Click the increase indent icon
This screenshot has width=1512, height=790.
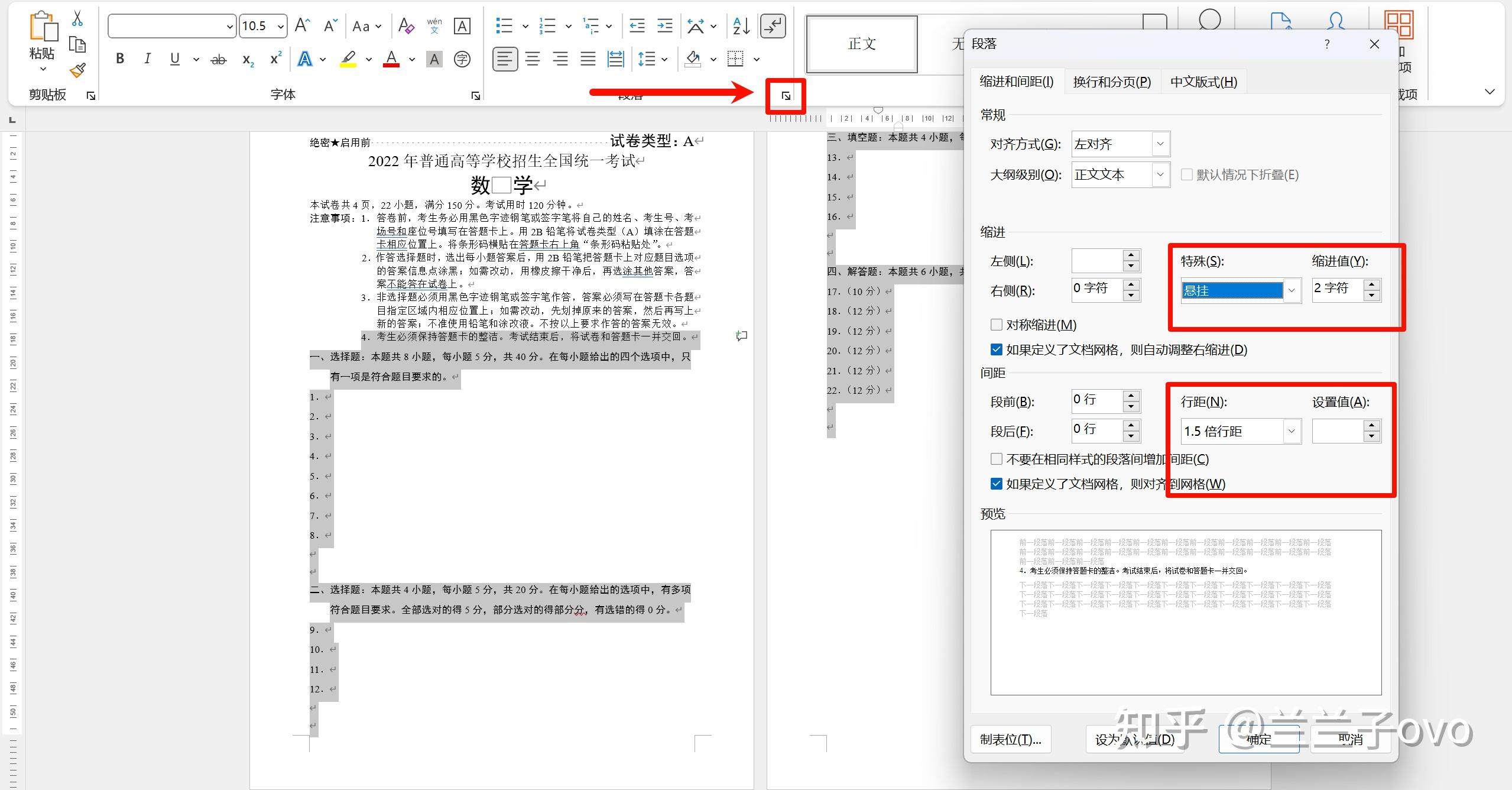pyautogui.click(x=665, y=26)
